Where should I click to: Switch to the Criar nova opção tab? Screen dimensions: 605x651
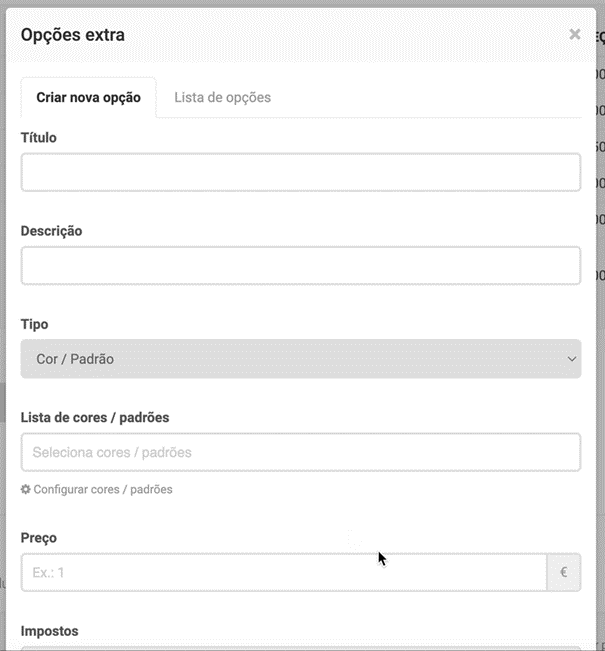[x=88, y=97]
